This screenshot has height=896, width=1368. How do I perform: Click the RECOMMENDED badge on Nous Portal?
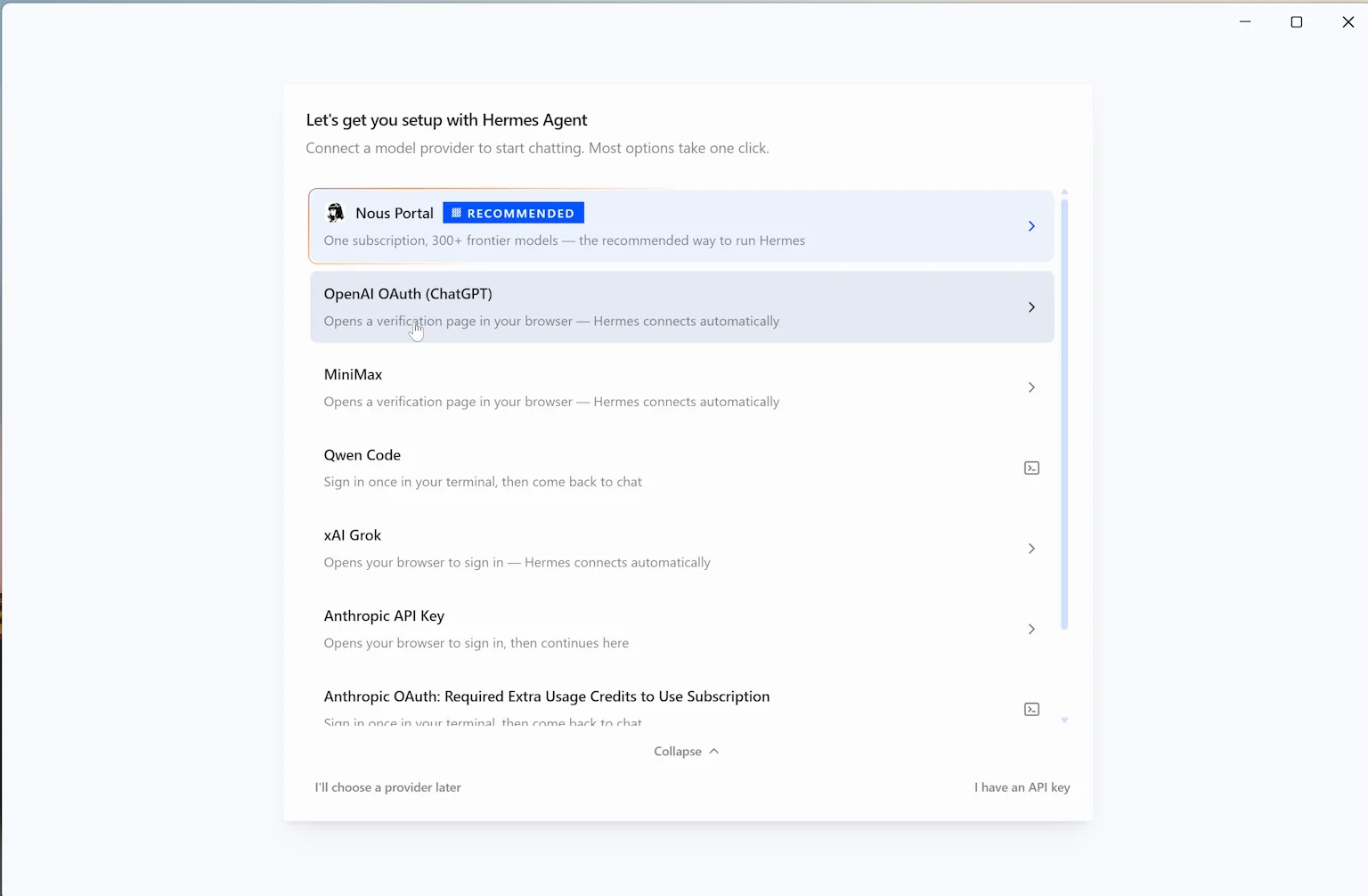pos(513,213)
